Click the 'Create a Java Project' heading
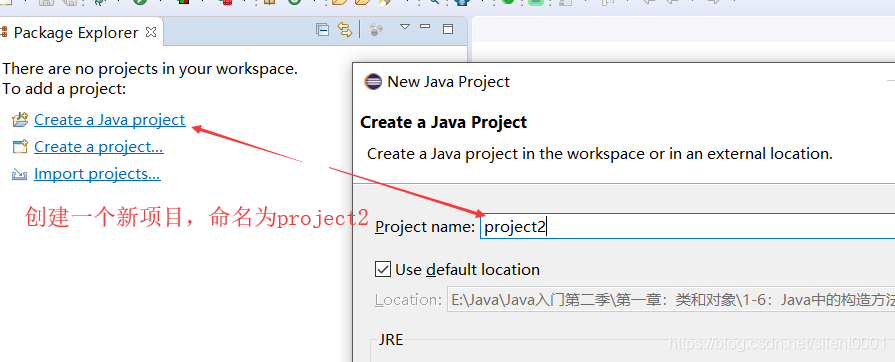This screenshot has height=362, width=895. (x=444, y=122)
